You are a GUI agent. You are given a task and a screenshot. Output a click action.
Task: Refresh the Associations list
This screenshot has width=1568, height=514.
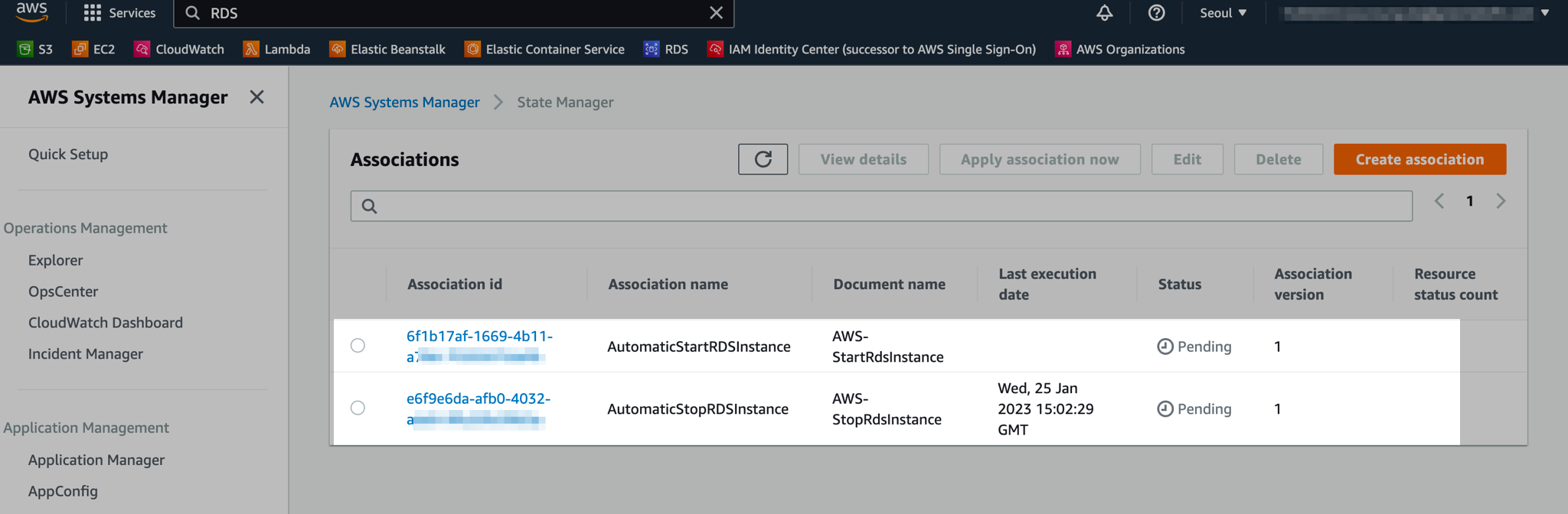763,159
